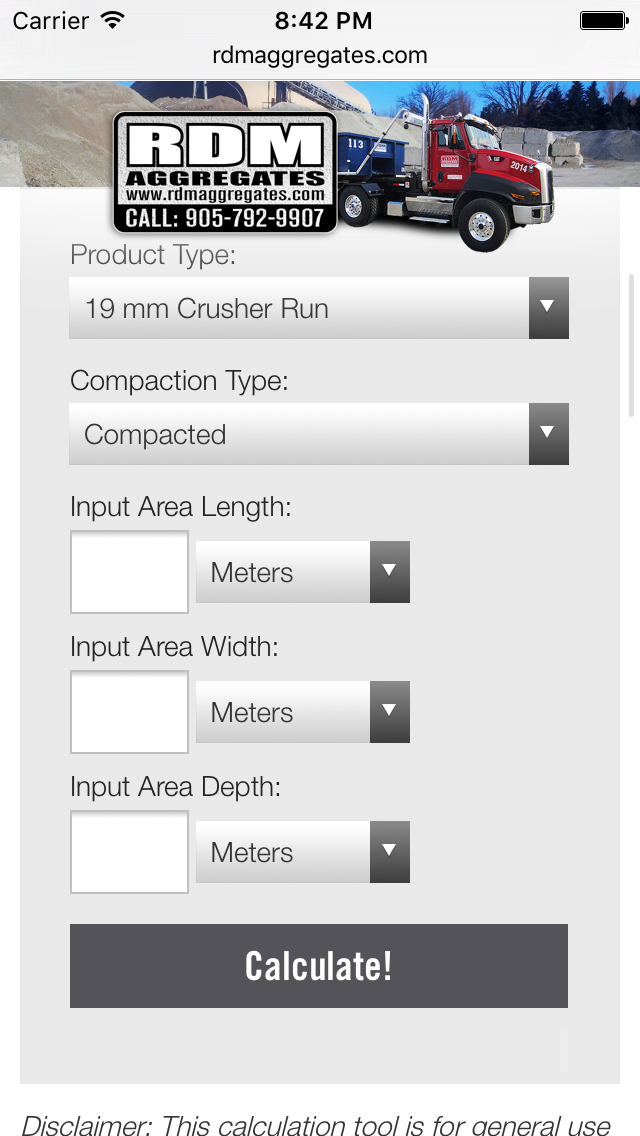640x1136 pixels.
Task: Open the Depth units Meters dropdown
Action: (x=302, y=852)
